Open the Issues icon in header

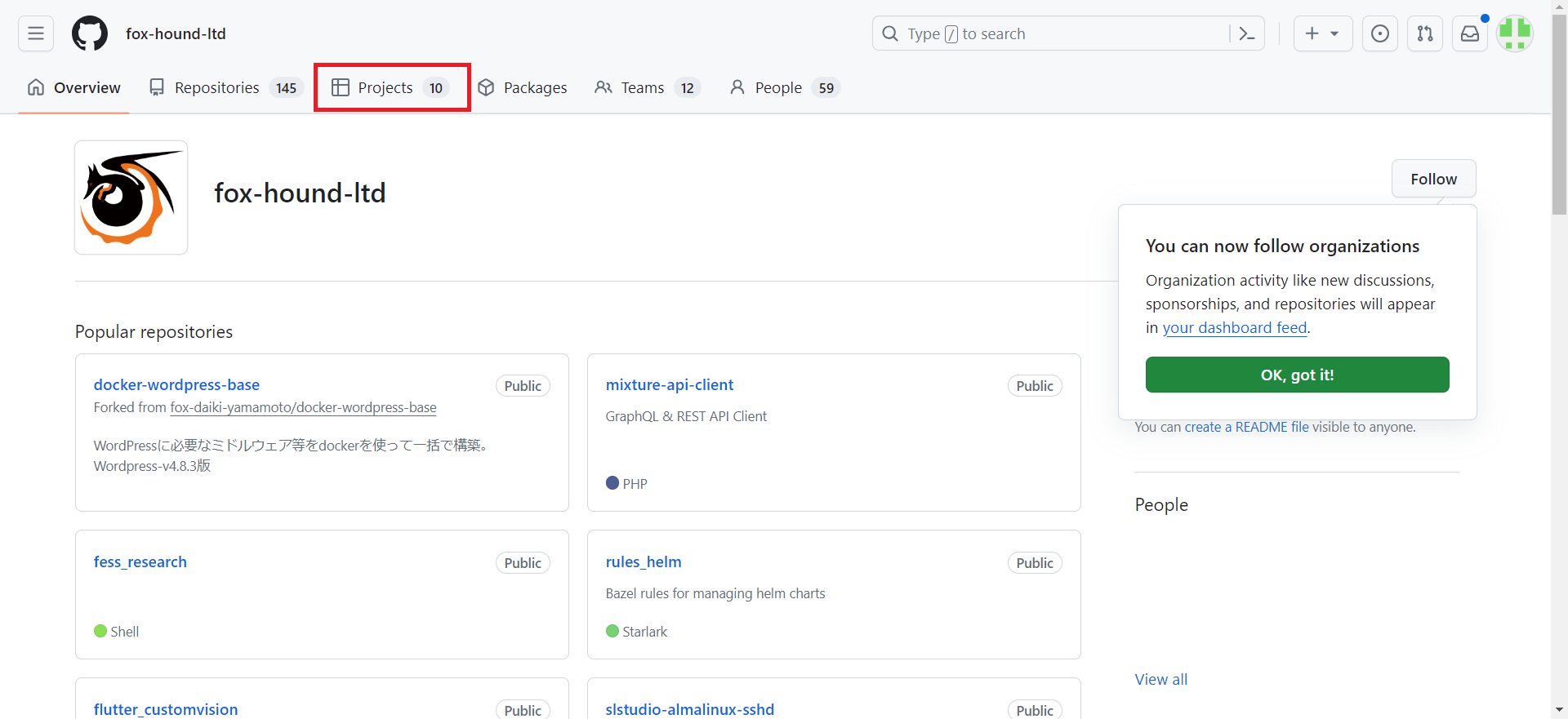pyautogui.click(x=1379, y=33)
